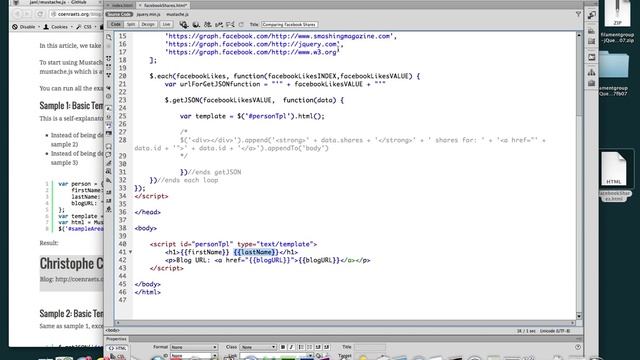Image resolution: width=640 pixels, height=360 pixels.
Task: Switch to the index.html document tab
Action: coord(122,5)
